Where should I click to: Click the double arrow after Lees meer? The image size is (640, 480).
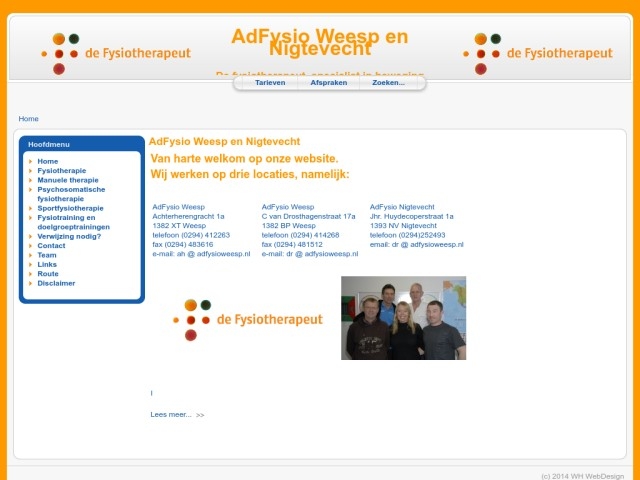(x=200, y=415)
